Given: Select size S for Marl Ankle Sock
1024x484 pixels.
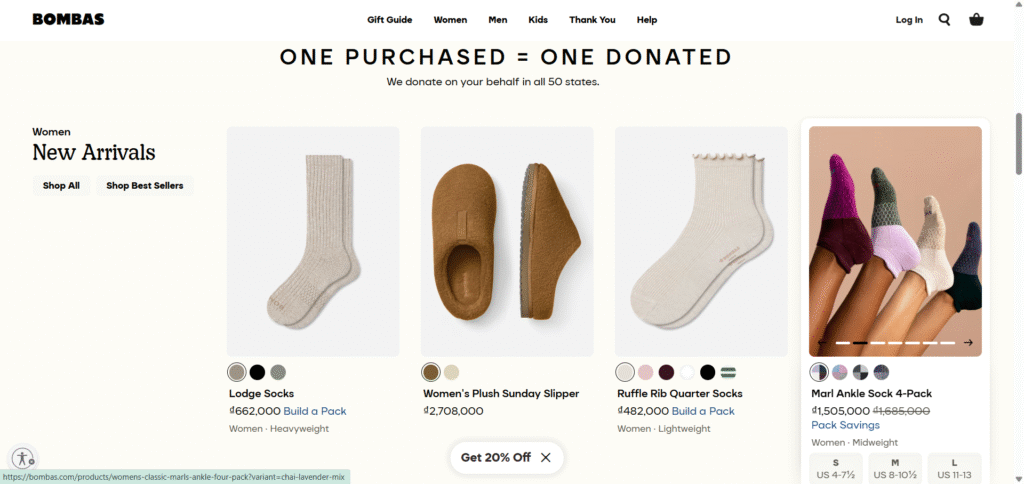Looking at the screenshot, I should (x=835, y=468).
